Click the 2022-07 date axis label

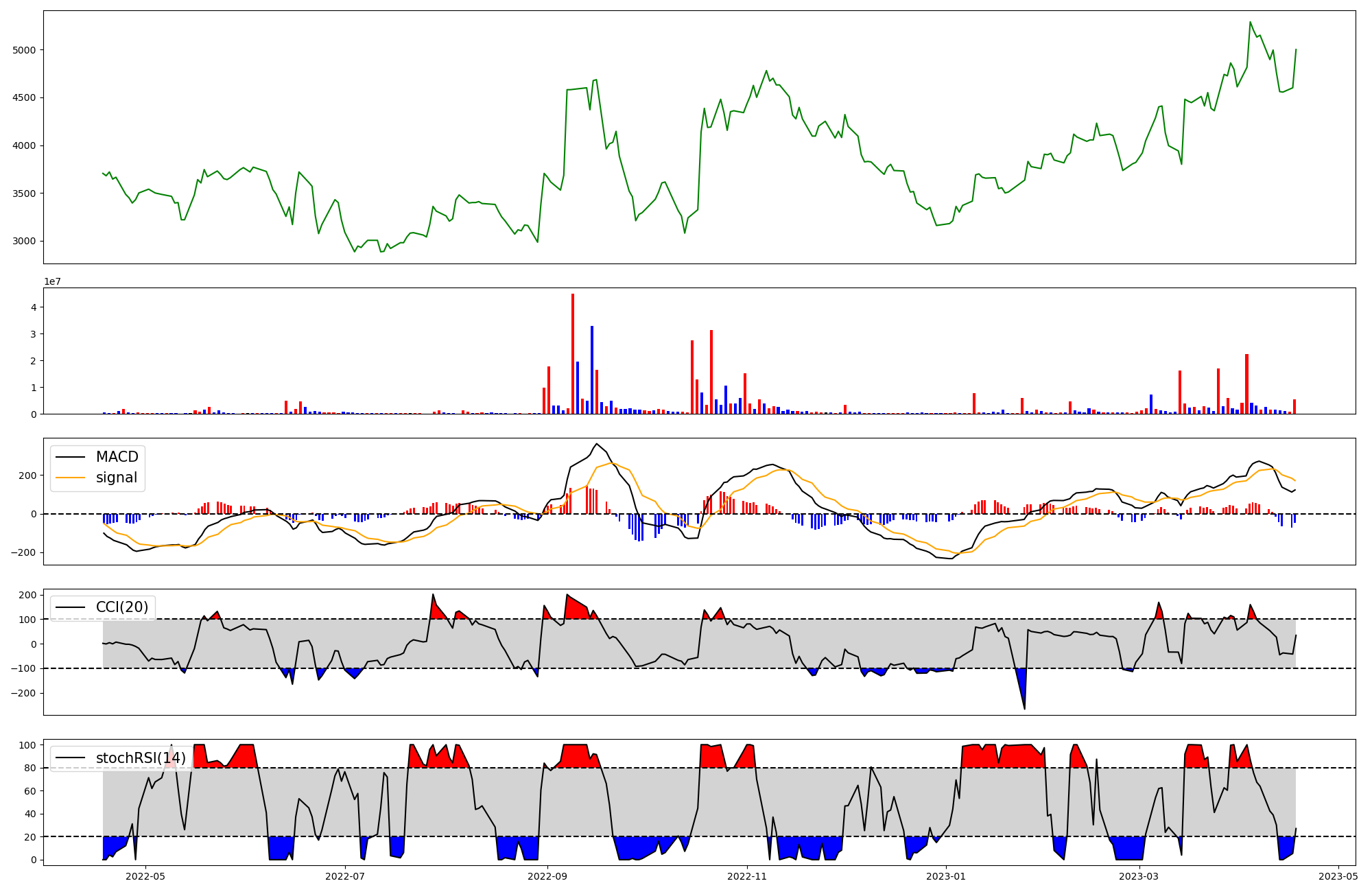click(x=345, y=876)
